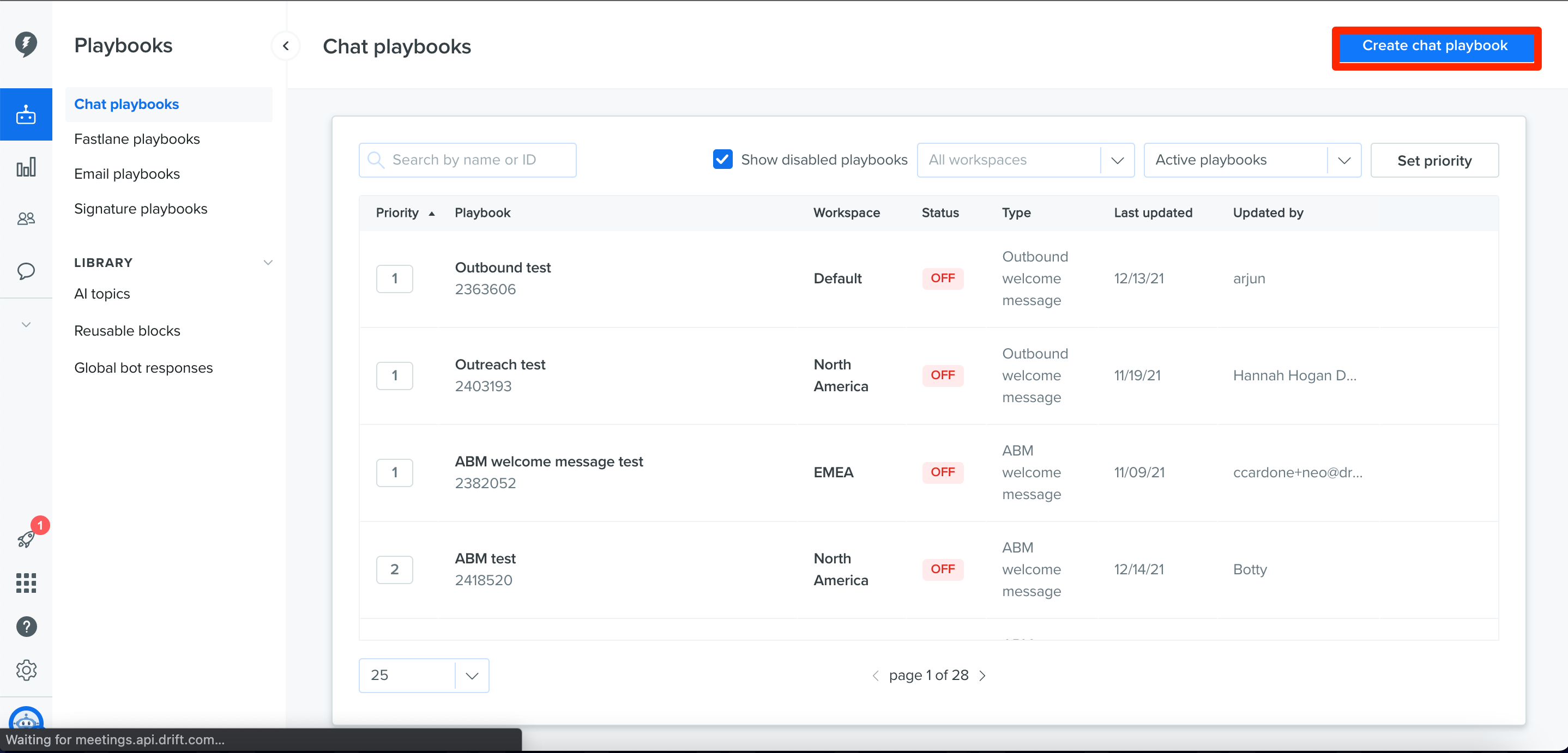
Task: Open the Contacts people icon
Action: click(26, 218)
